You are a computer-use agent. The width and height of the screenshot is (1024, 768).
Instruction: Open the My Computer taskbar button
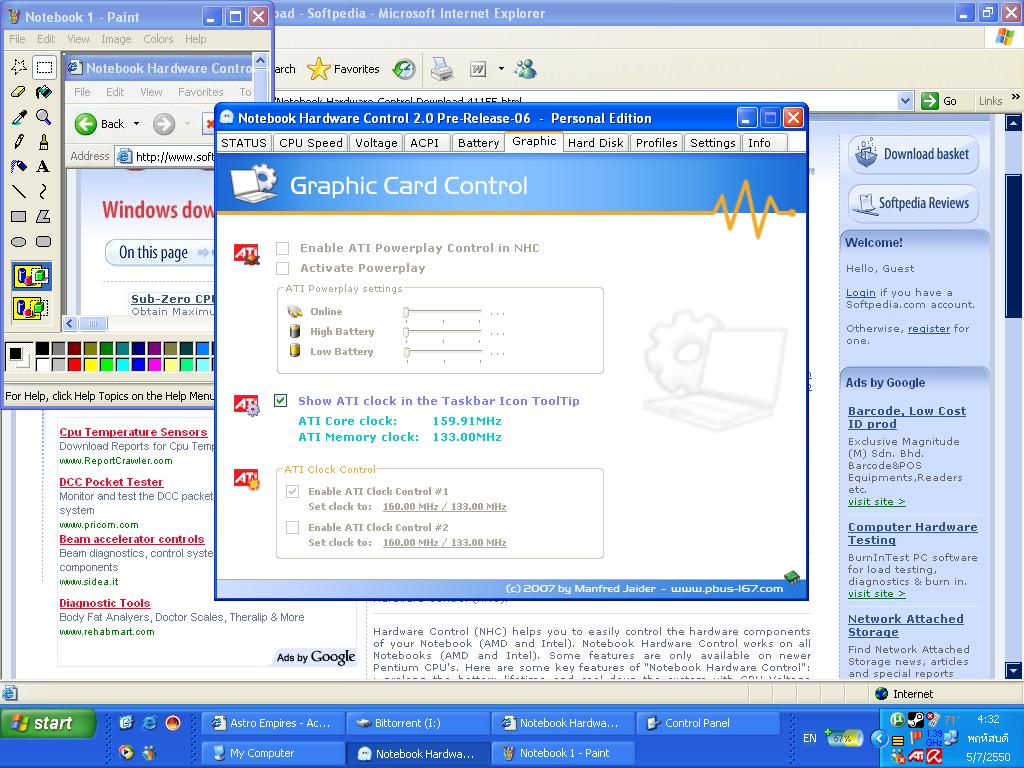point(272,753)
